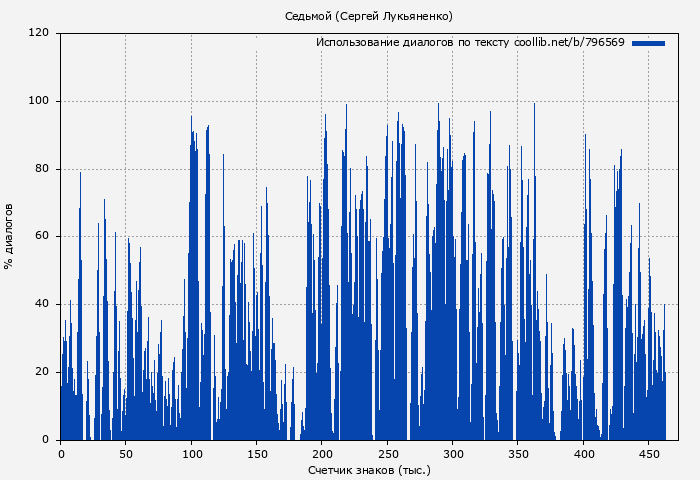
Task: Select the 350 tick label on the x-axis
Action: [x=518, y=453]
